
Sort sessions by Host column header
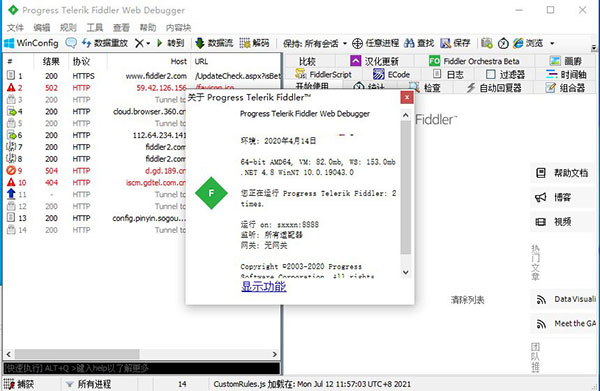pyautogui.click(x=149, y=61)
